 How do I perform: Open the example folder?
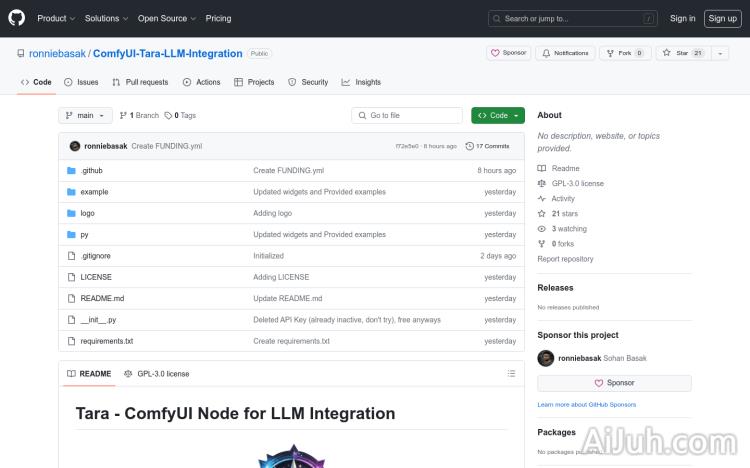pos(94,192)
